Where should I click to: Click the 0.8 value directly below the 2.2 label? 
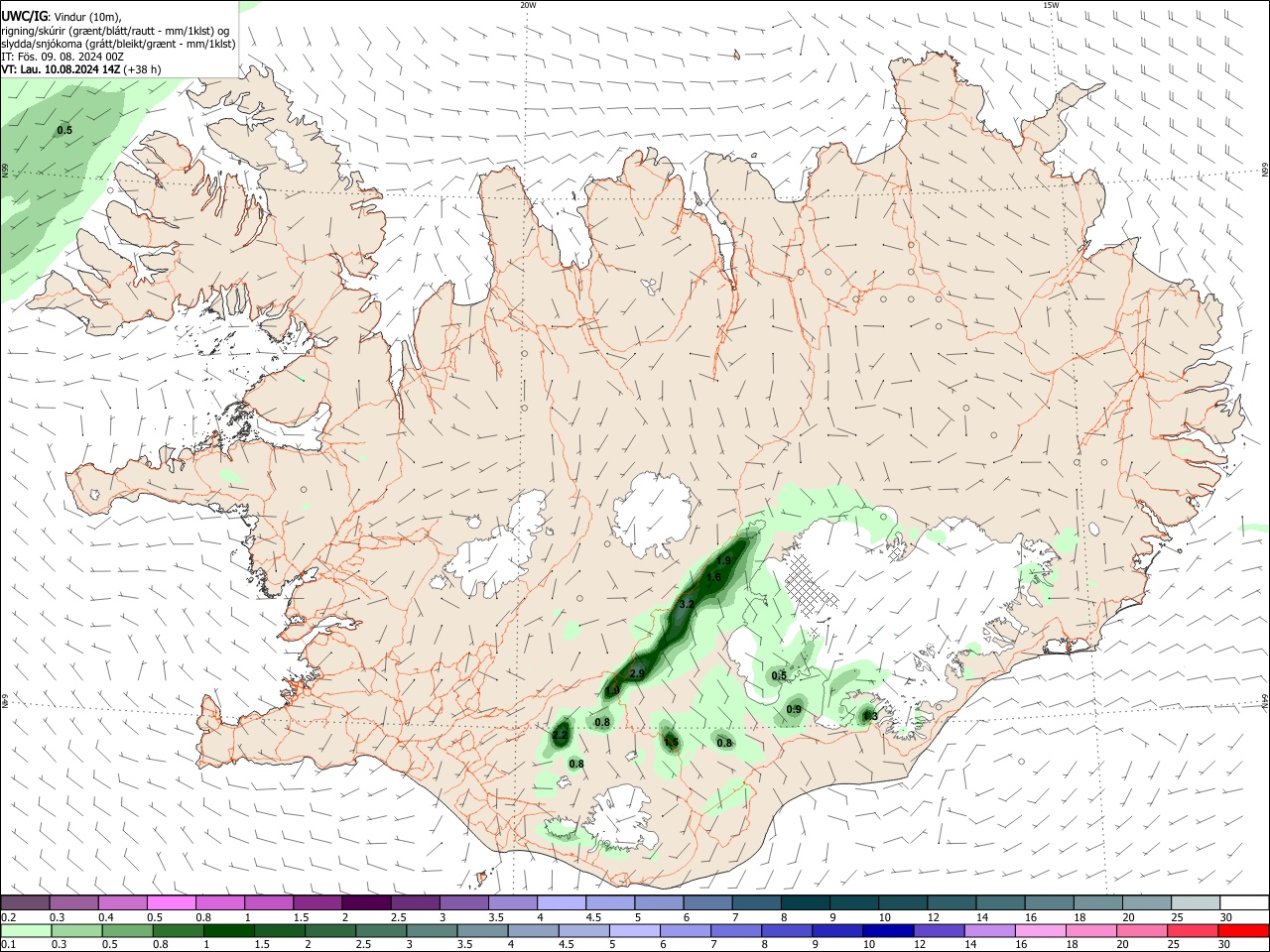click(x=575, y=764)
